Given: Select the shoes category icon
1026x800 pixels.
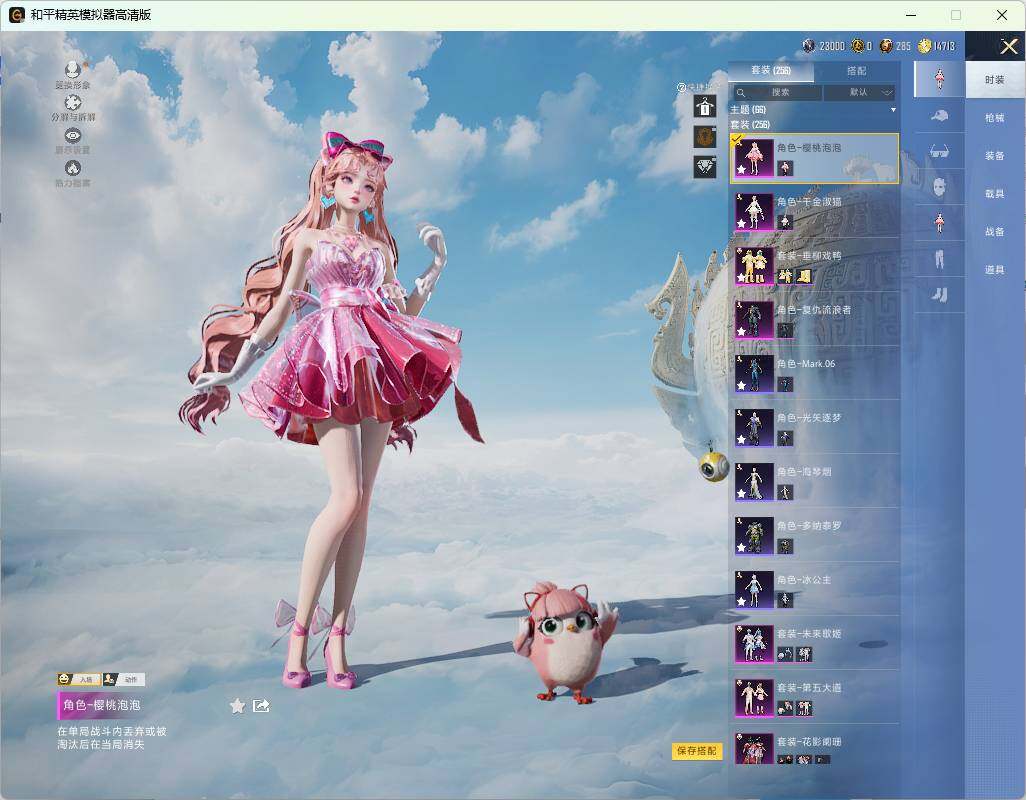Looking at the screenshot, I should pyautogui.click(x=940, y=296).
